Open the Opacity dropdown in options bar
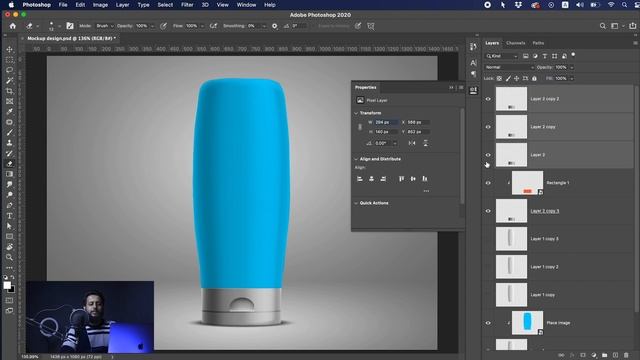This screenshot has width=640, height=360. click(x=152, y=26)
